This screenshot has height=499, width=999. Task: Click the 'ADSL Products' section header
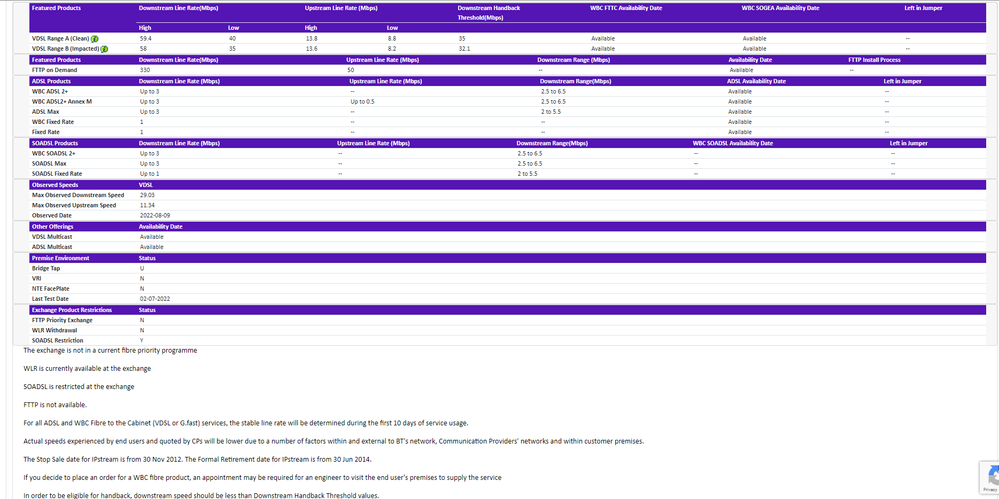pos(51,82)
